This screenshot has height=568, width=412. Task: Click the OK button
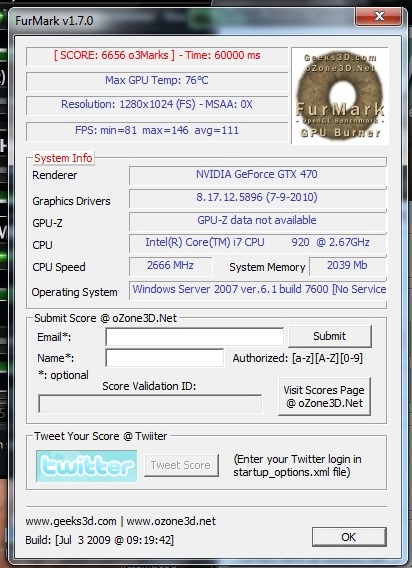click(349, 537)
